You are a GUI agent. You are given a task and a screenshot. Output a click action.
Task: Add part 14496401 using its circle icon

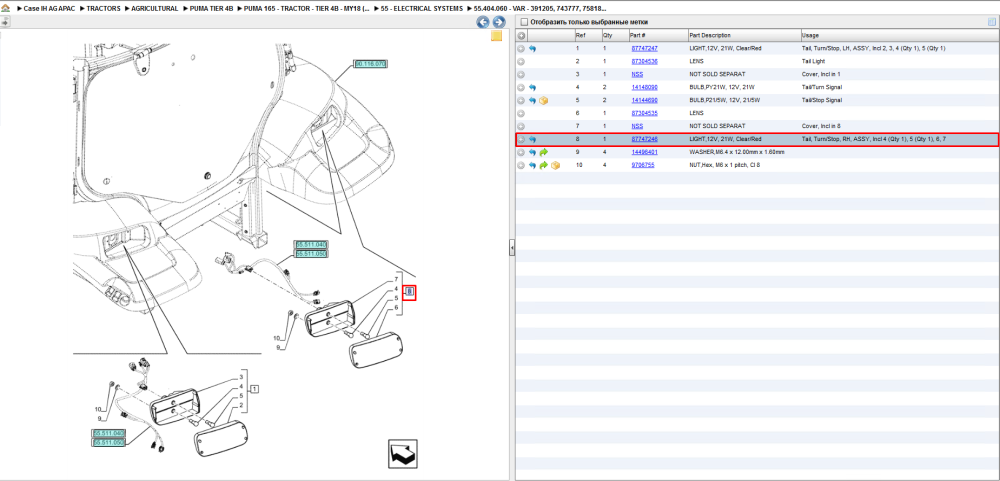(521, 152)
